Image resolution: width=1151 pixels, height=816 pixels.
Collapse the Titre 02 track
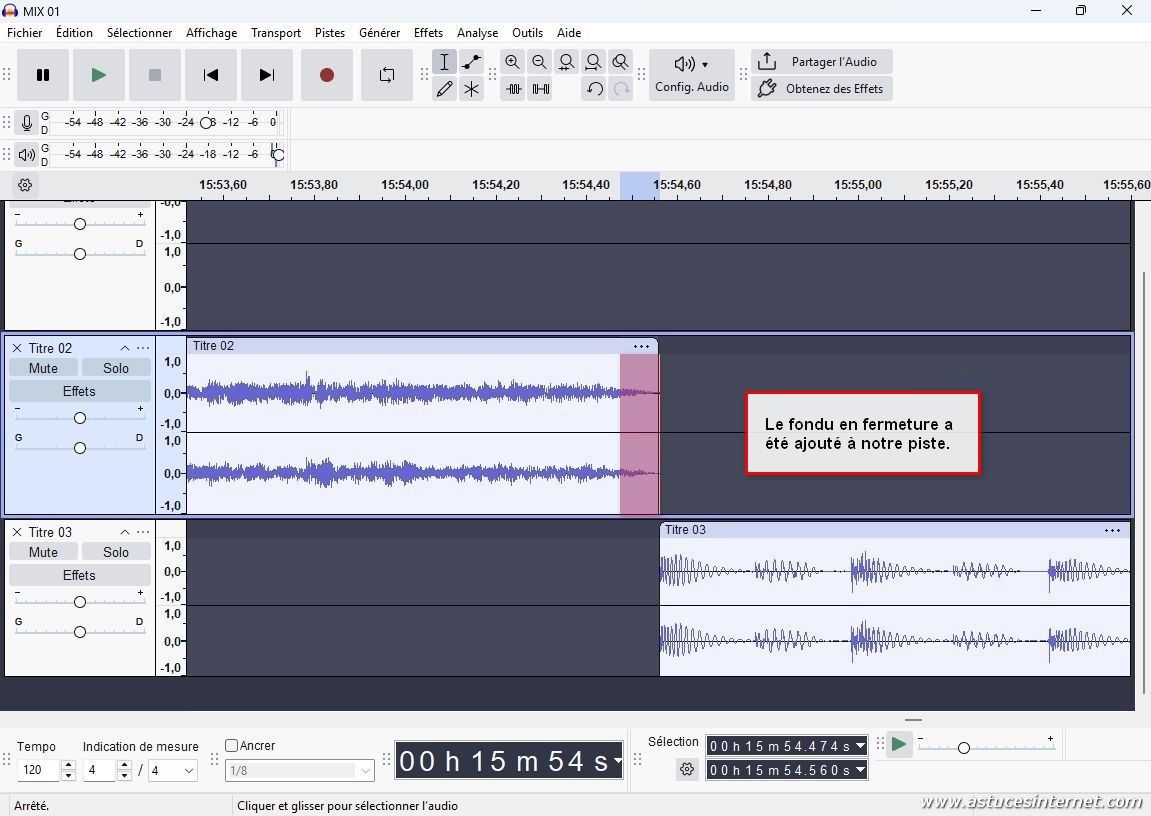[x=125, y=348]
